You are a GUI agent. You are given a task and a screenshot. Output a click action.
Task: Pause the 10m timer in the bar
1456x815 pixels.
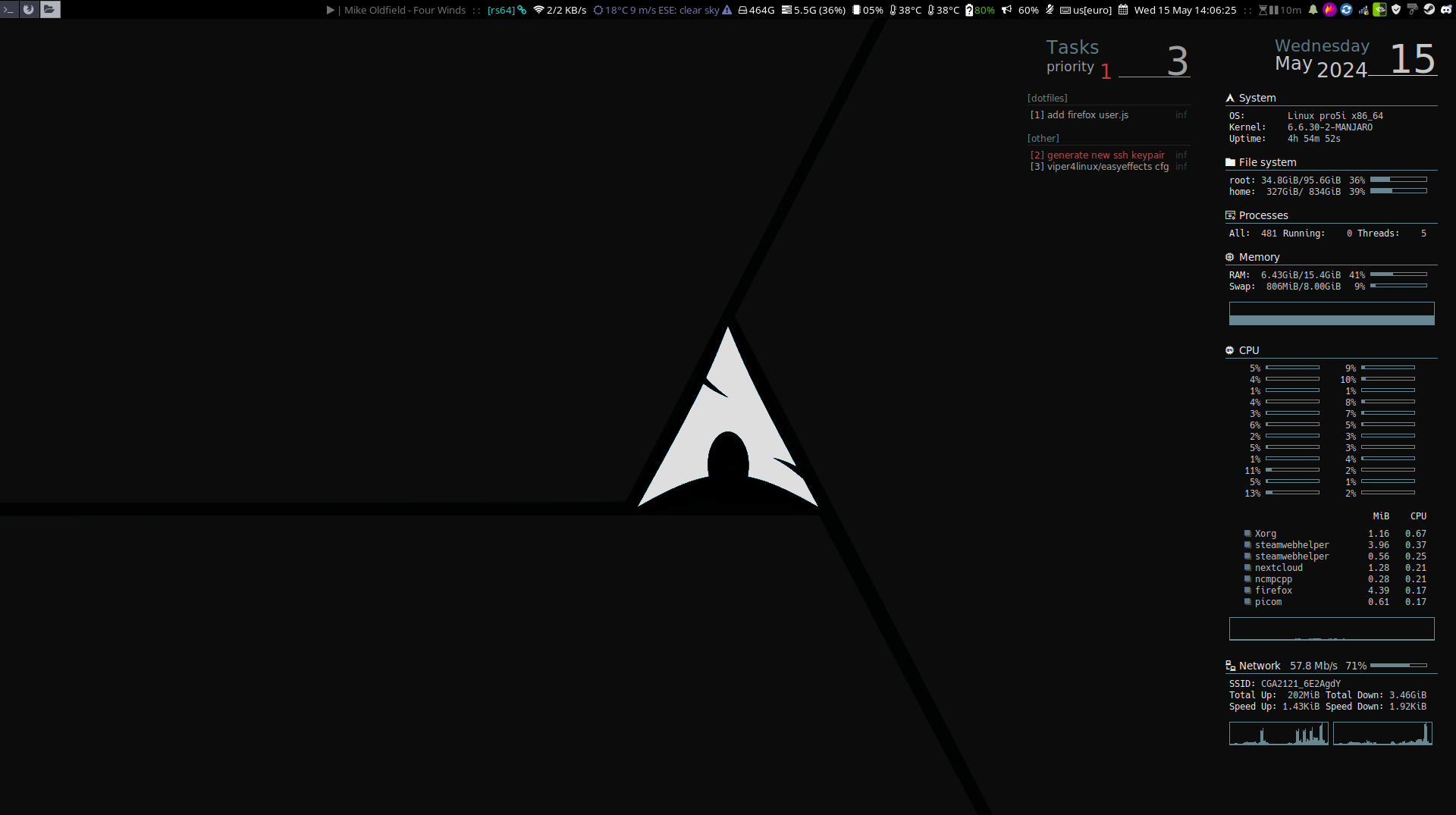click(1274, 10)
